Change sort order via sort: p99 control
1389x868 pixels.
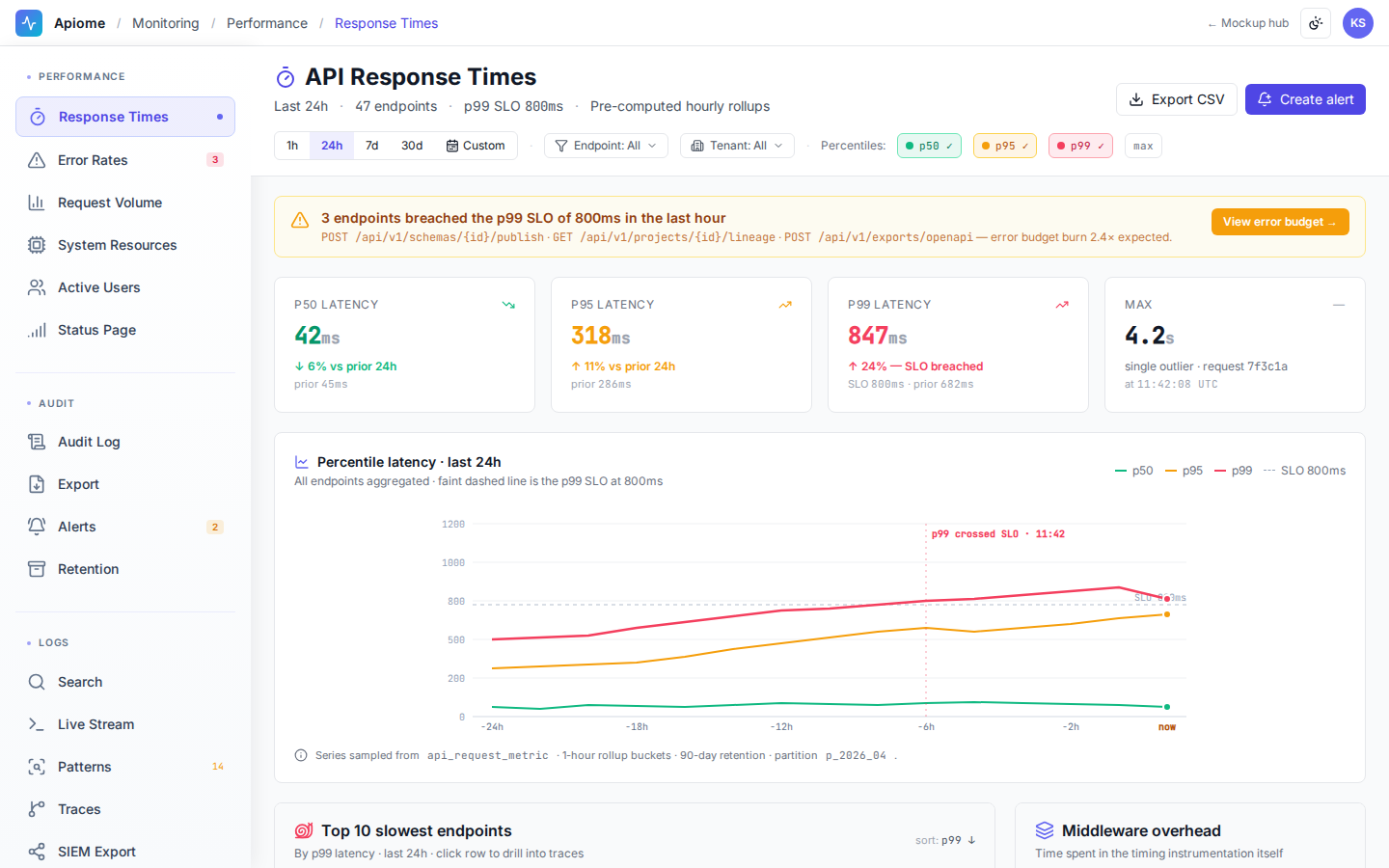[x=945, y=840]
